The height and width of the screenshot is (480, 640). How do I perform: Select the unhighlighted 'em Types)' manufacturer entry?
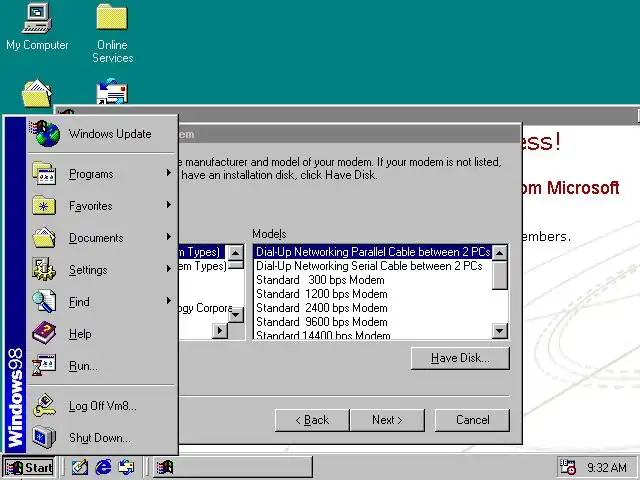[x=202, y=266]
